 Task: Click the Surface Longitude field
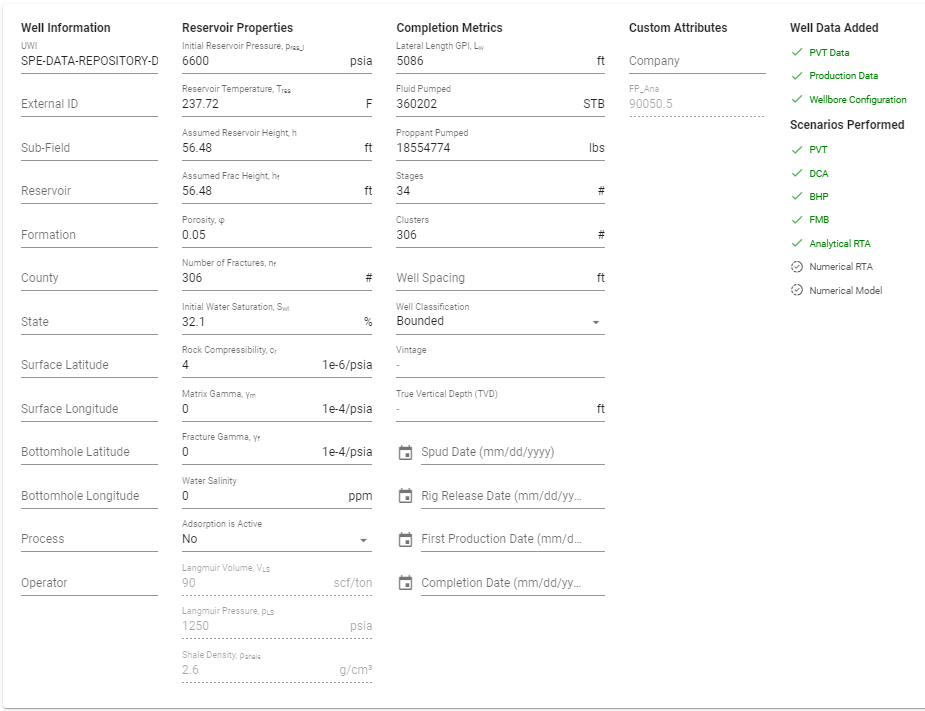89,409
